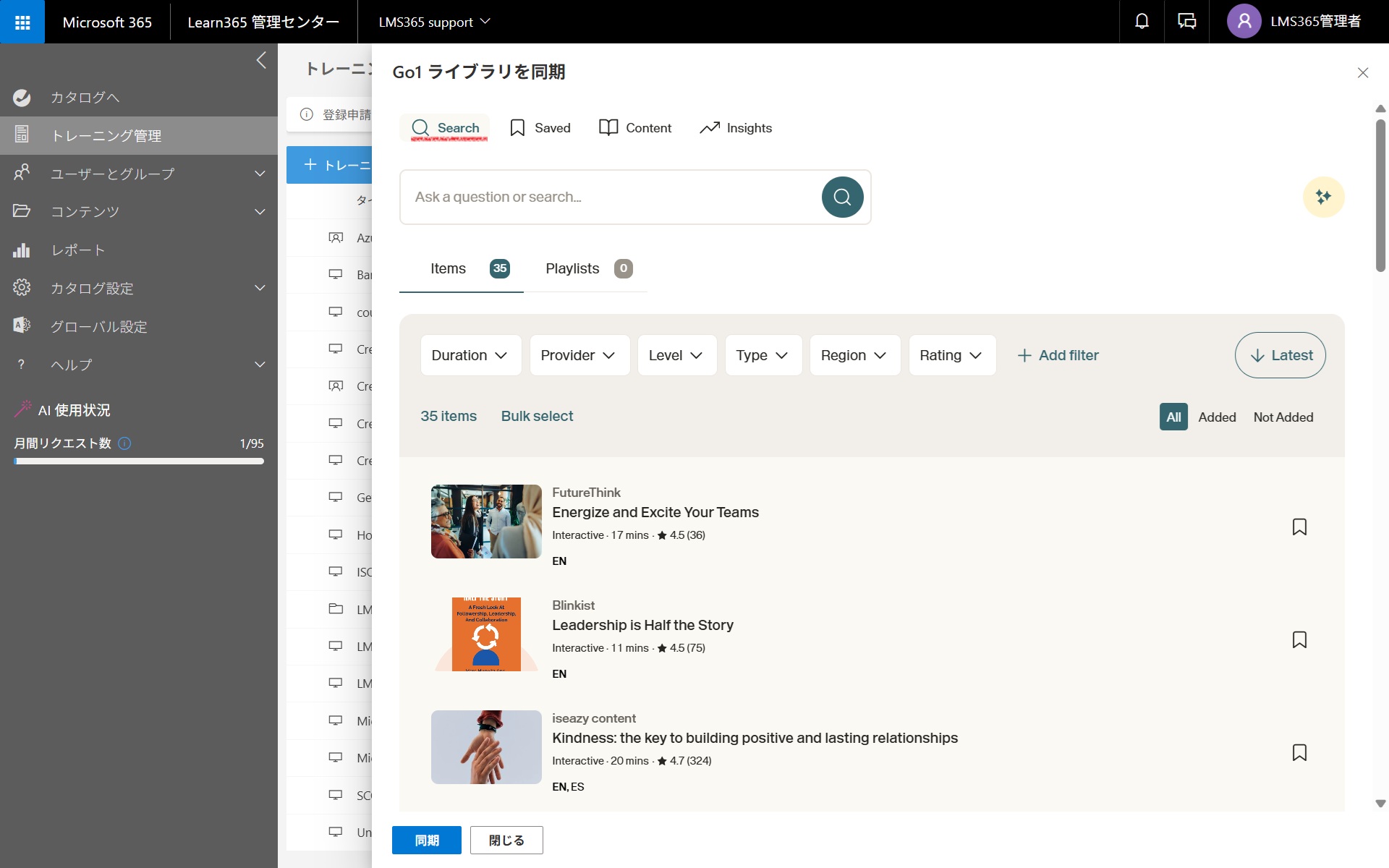
Task: Click the monthly request usage progress bar
Action: point(139,461)
